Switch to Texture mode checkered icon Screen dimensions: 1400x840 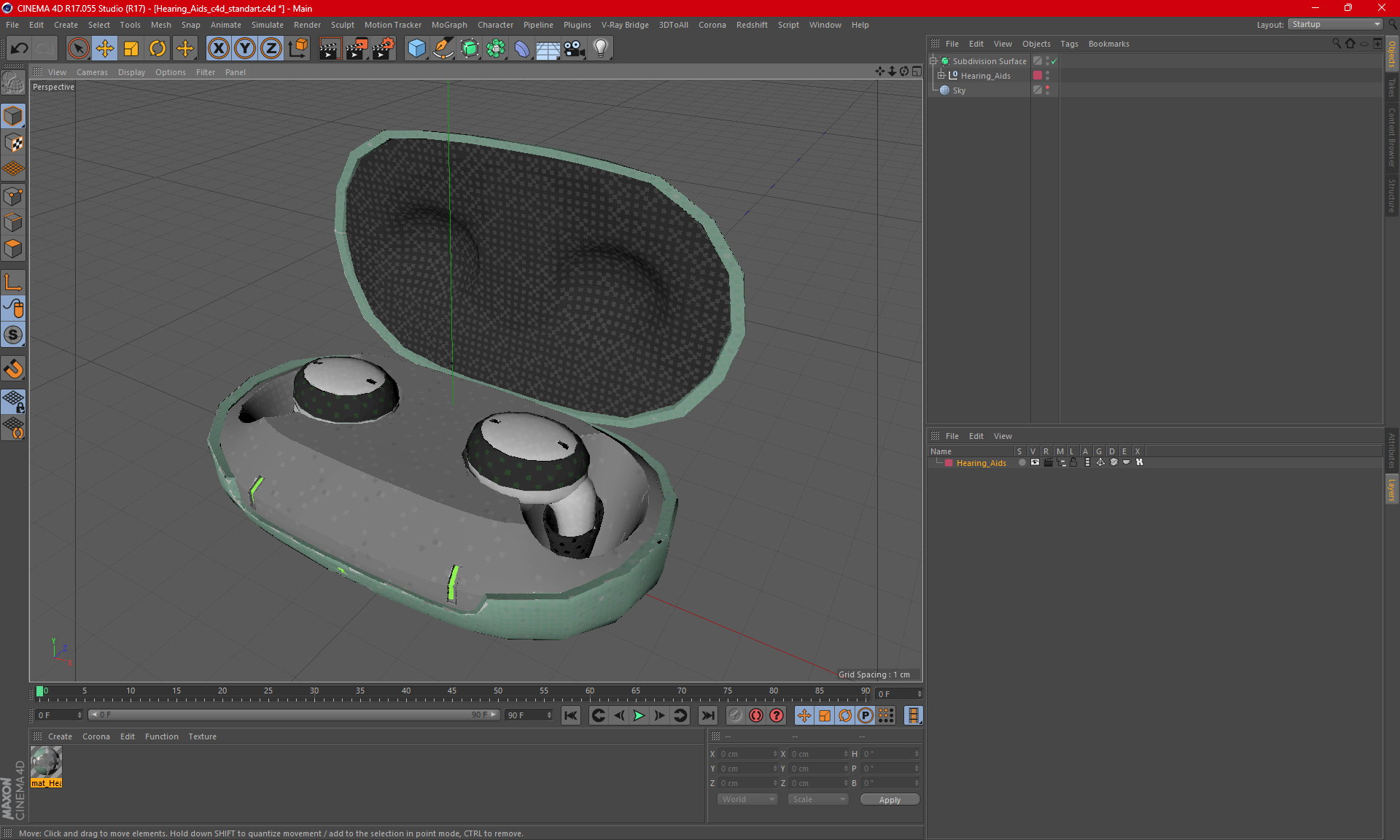[x=13, y=143]
